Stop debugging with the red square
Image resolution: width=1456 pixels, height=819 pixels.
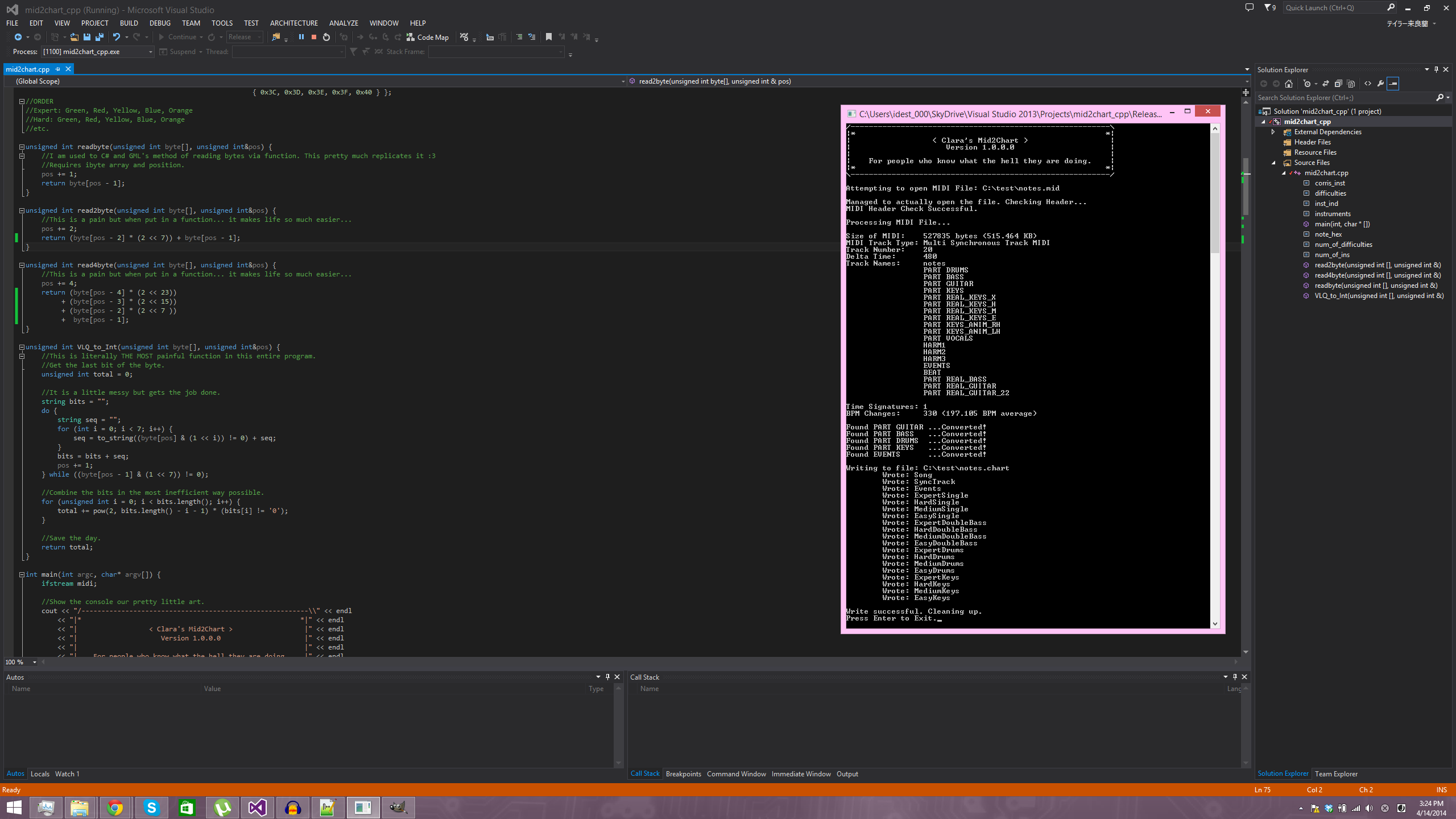pos(314,37)
